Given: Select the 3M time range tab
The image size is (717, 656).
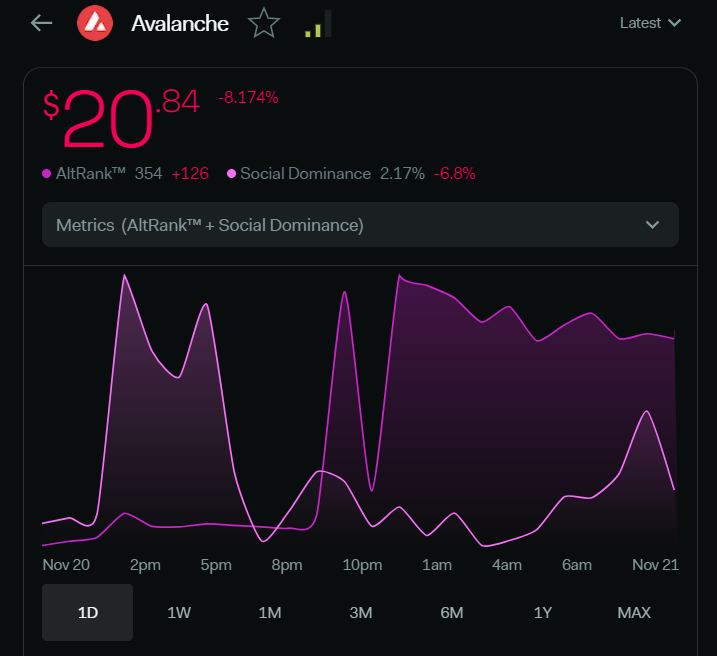Looking at the screenshot, I should pos(361,613).
